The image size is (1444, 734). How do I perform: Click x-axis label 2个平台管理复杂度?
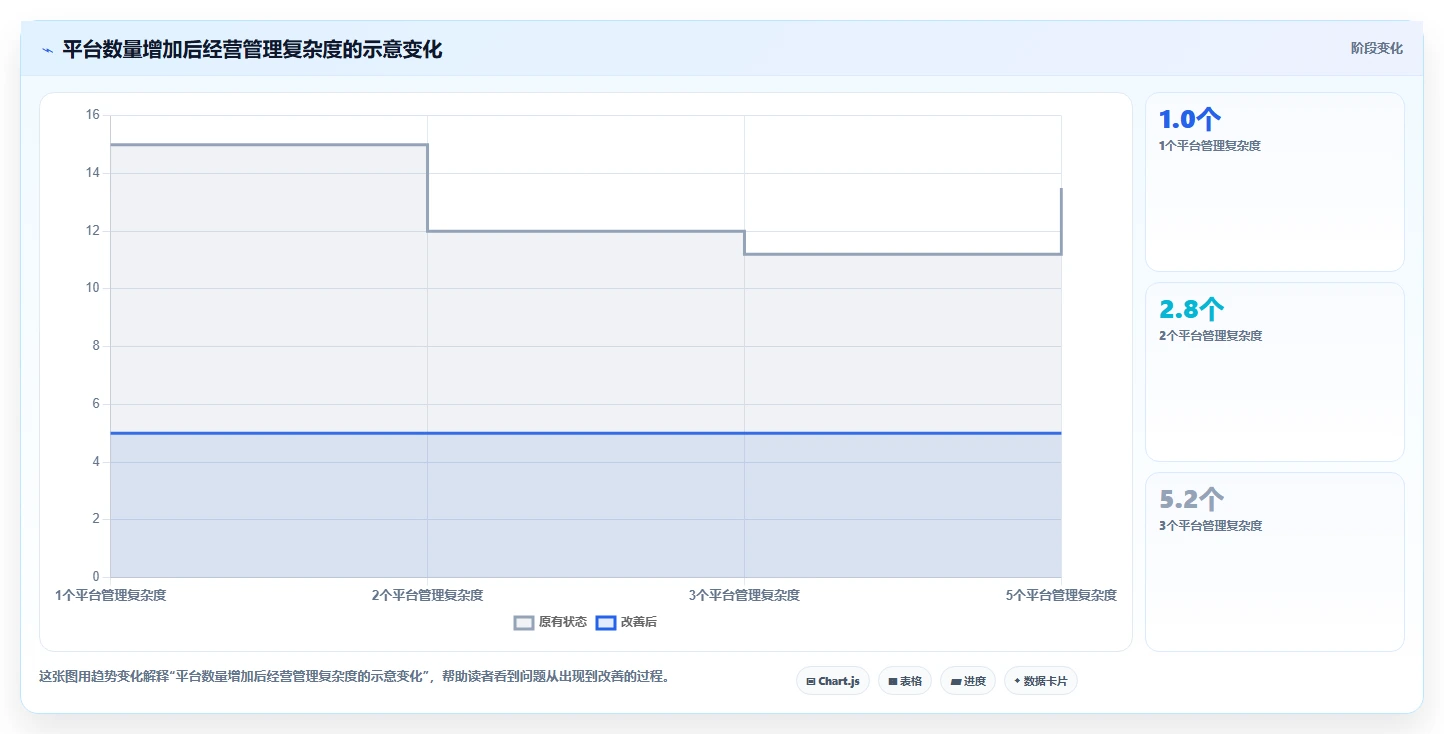coord(427,595)
